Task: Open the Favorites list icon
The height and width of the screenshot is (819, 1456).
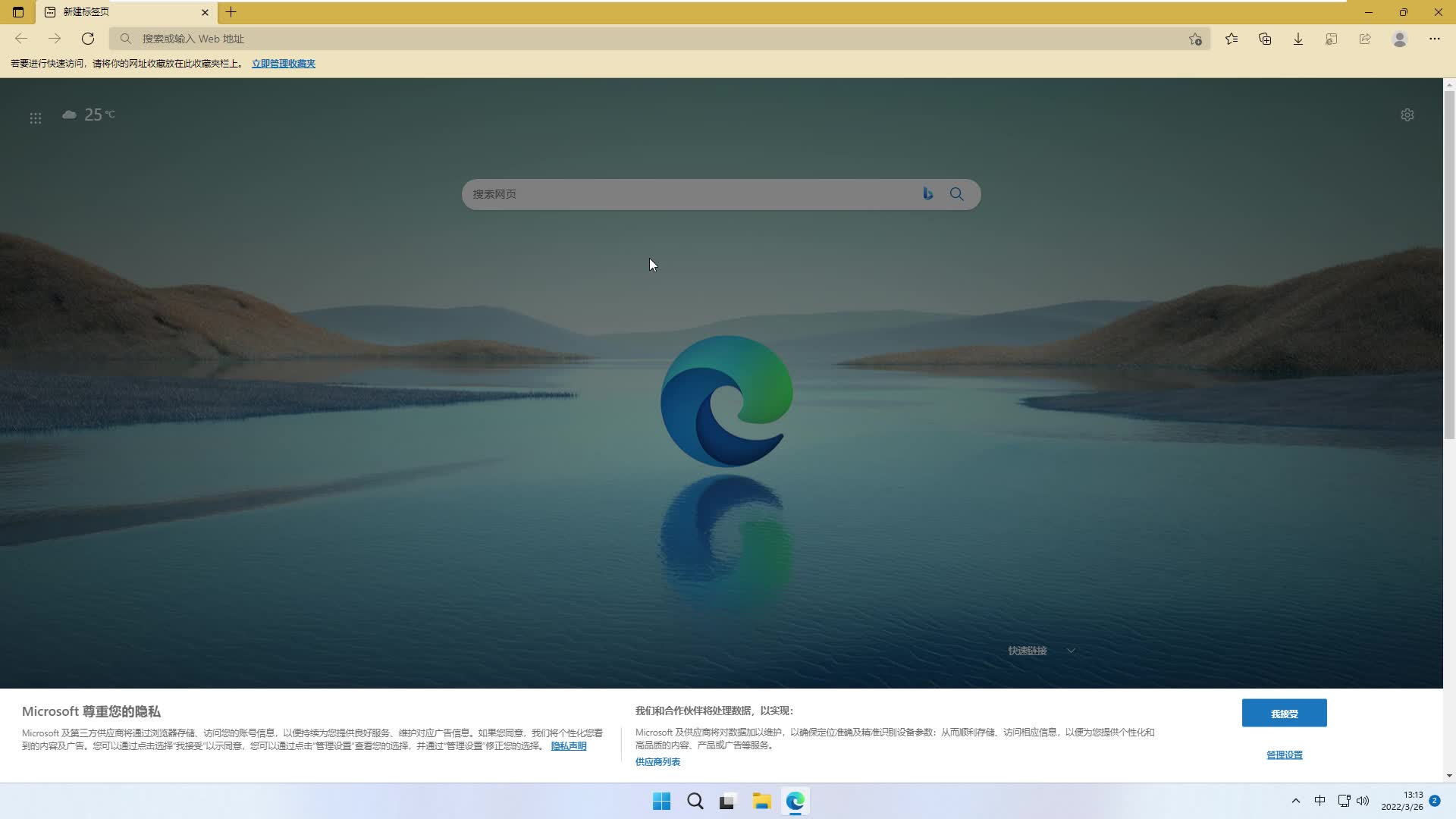Action: 1232,39
